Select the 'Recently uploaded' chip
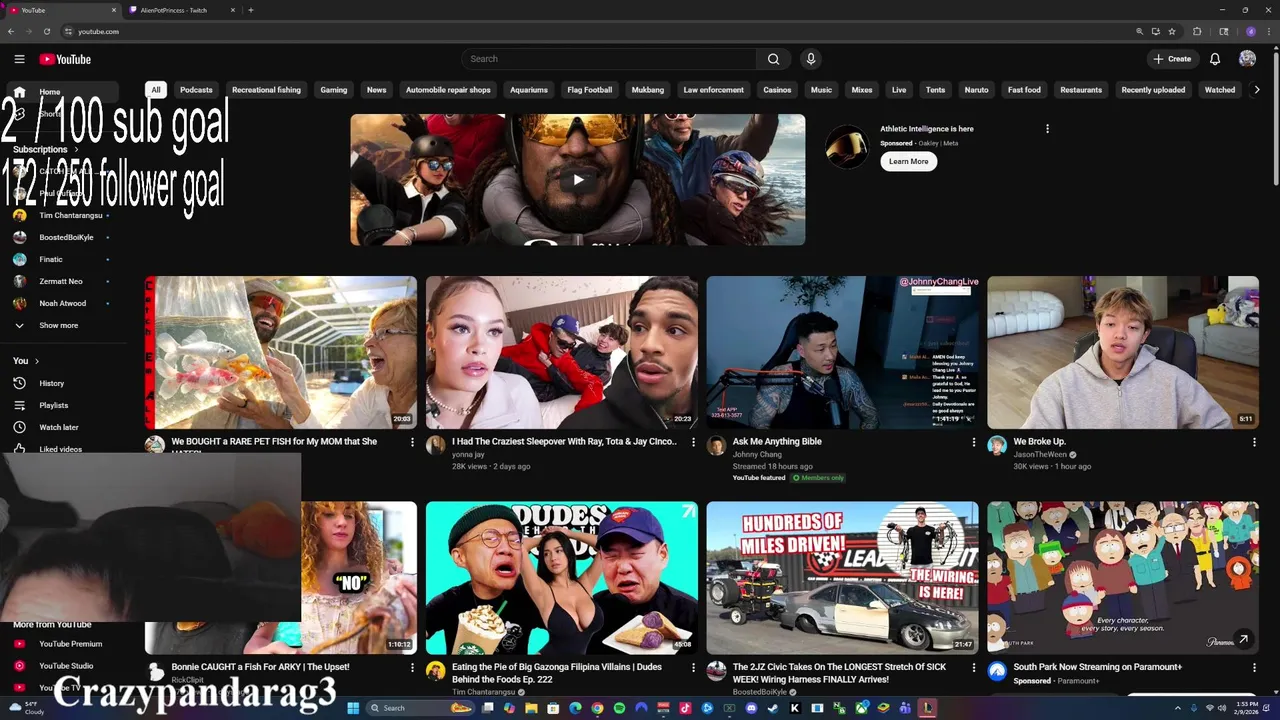The image size is (1280, 720). [1153, 90]
